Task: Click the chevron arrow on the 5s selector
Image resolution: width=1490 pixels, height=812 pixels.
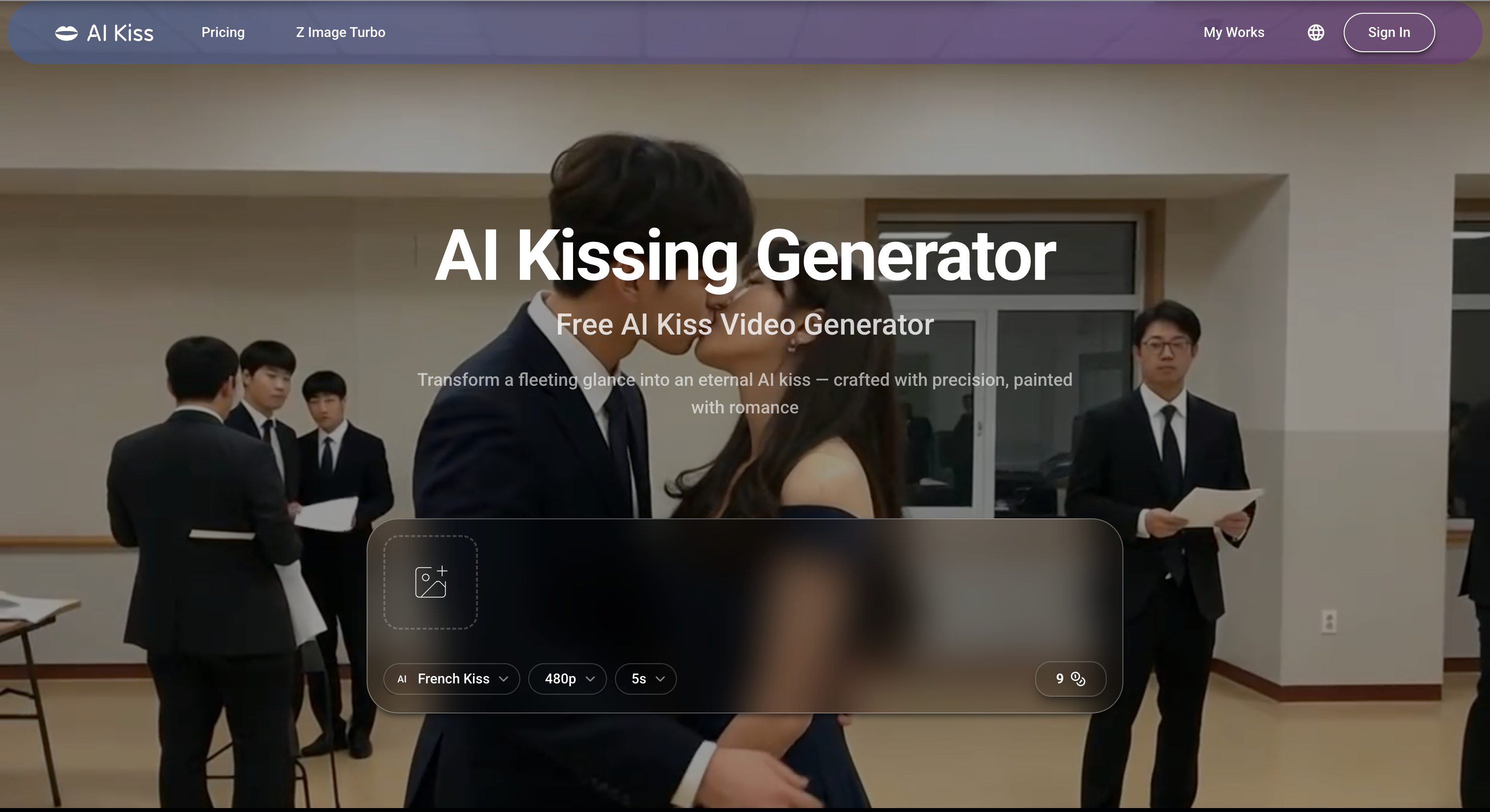Action: point(661,679)
